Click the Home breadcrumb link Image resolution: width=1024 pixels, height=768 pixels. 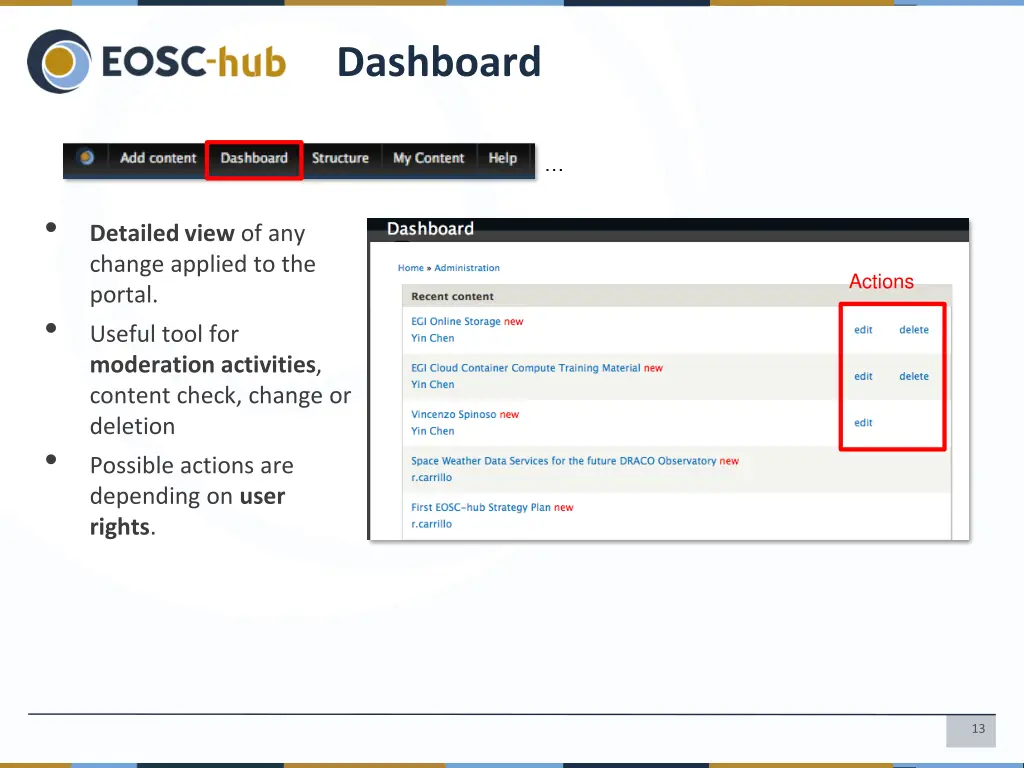411,268
